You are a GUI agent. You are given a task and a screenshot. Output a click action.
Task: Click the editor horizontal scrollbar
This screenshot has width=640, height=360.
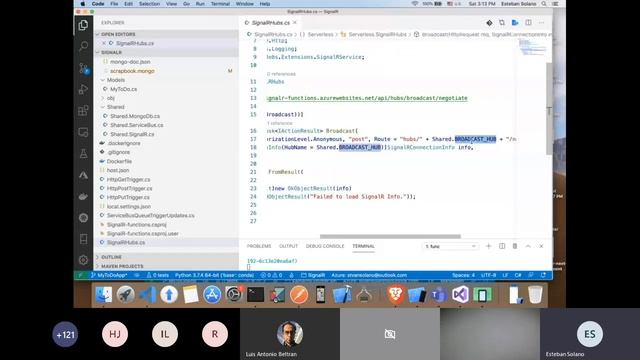point(390,236)
